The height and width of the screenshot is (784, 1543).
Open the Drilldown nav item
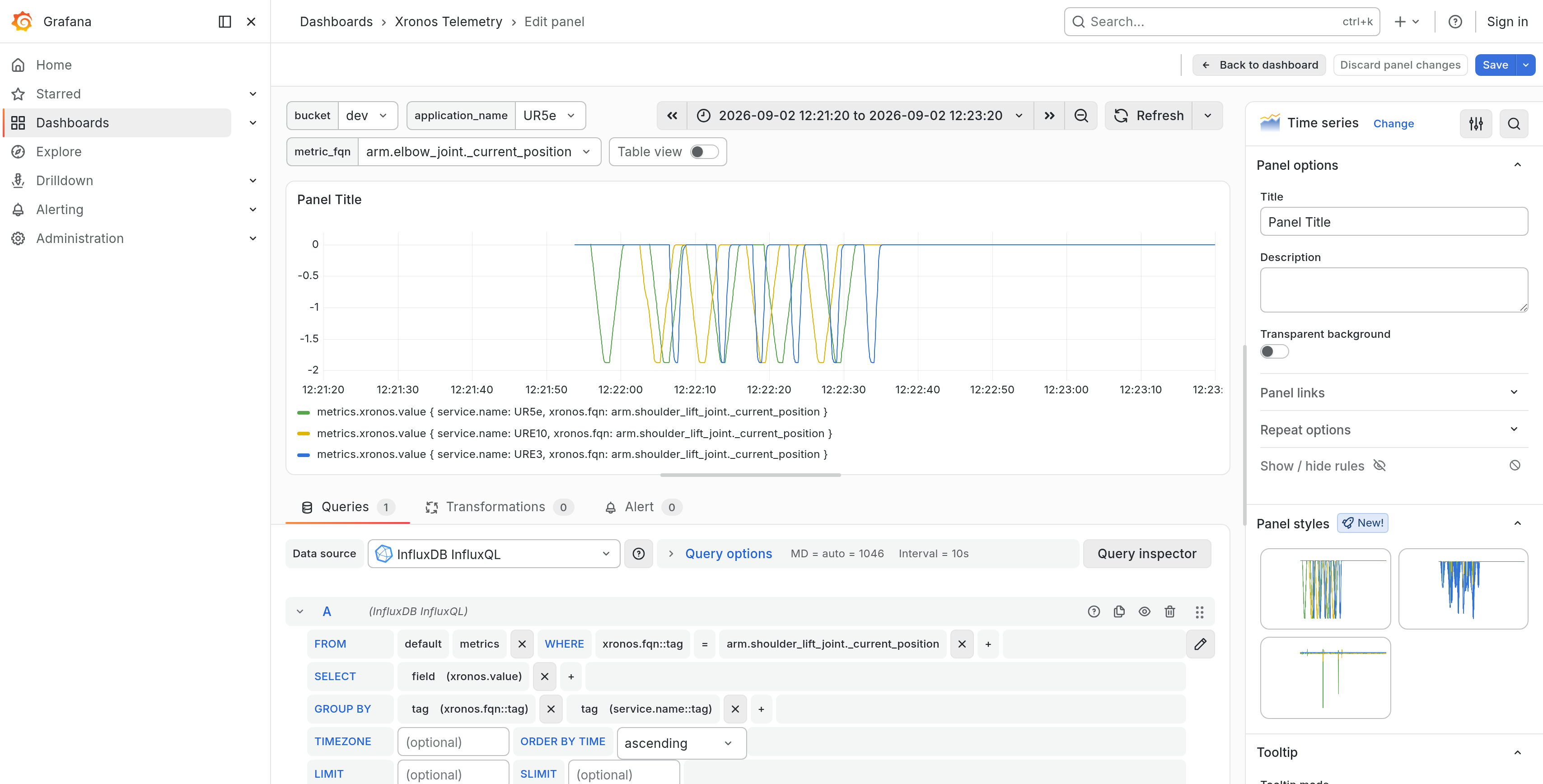65,180
